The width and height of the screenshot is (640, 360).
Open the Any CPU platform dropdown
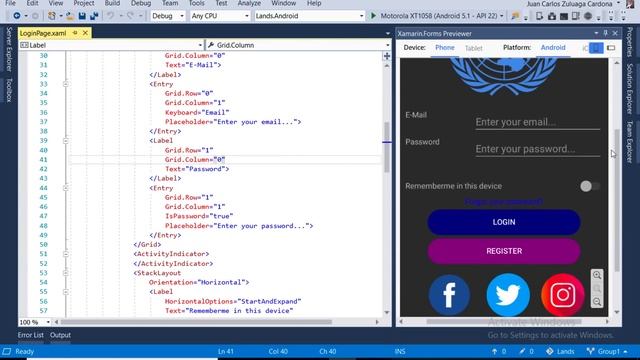point(220,16)
